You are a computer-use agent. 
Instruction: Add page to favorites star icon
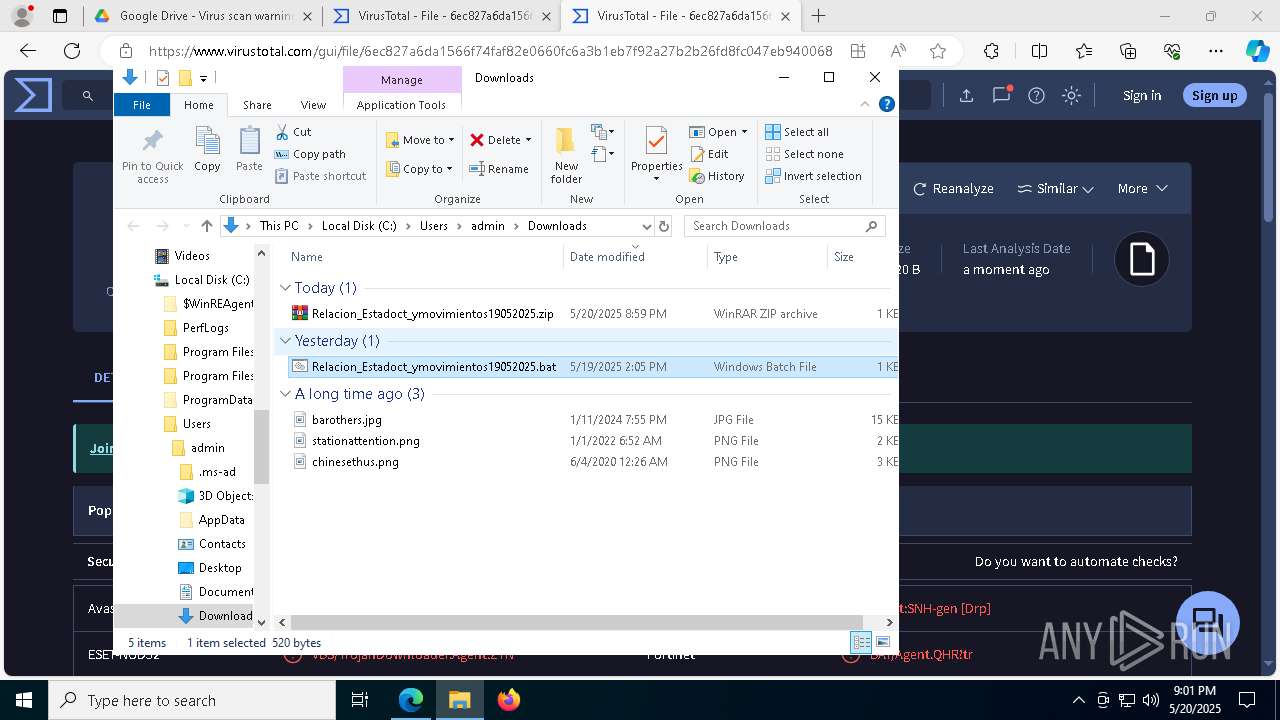[x=937, y=51]
